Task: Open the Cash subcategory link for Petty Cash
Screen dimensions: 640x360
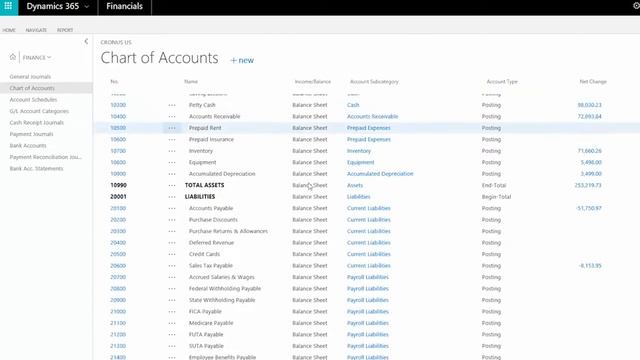Action: click(353, 105)
